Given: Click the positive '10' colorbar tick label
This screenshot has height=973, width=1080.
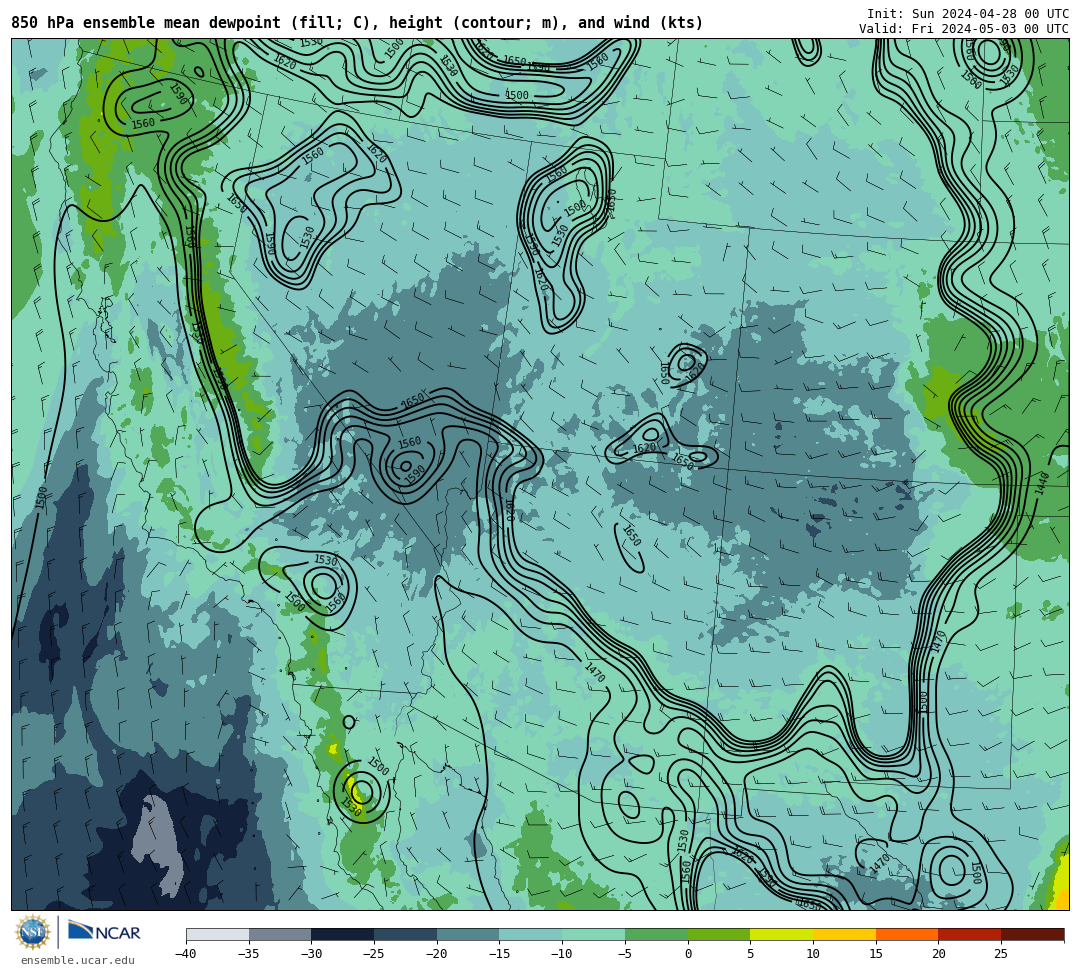Looking at the screenshot, I should tap(813, 954).
